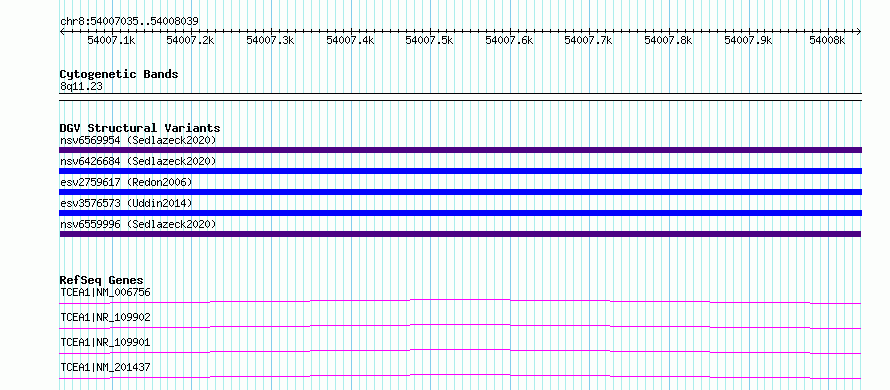This screenshot has width=890, height=390.
Task: Open the TCEA1|NR_109901 transcript label
Action: pyautogui.click(x=106, y=343)
